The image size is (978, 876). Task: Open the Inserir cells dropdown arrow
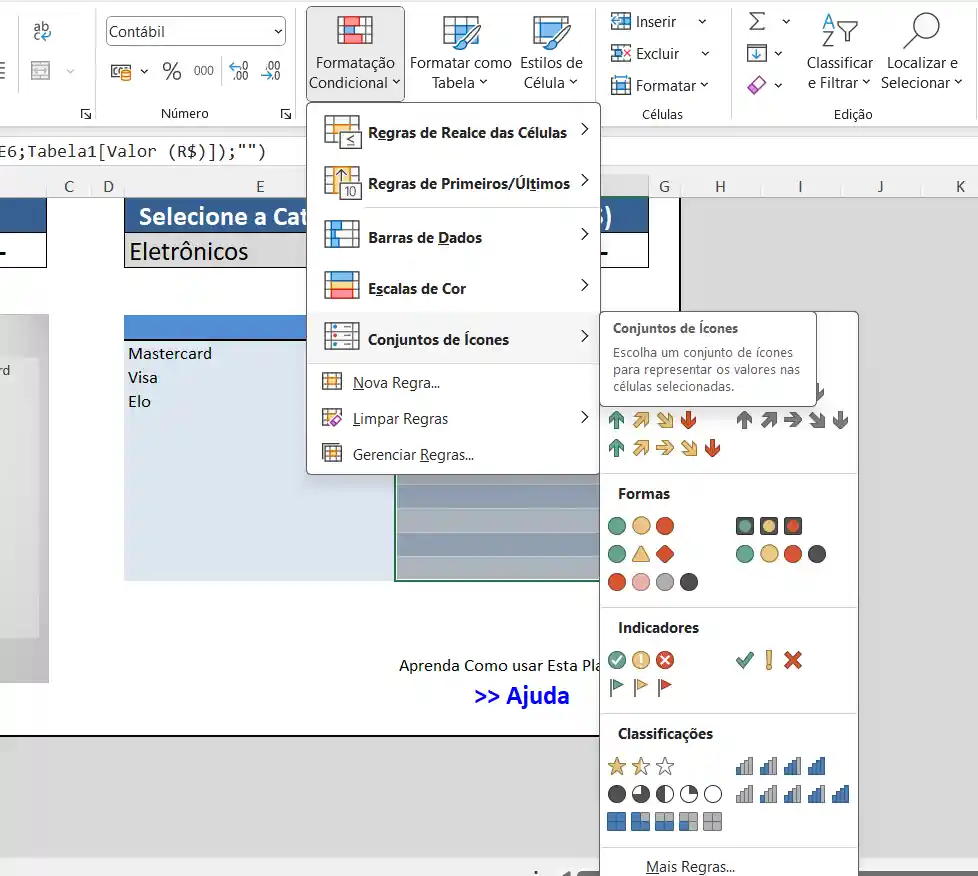click(x=702, y=22)
